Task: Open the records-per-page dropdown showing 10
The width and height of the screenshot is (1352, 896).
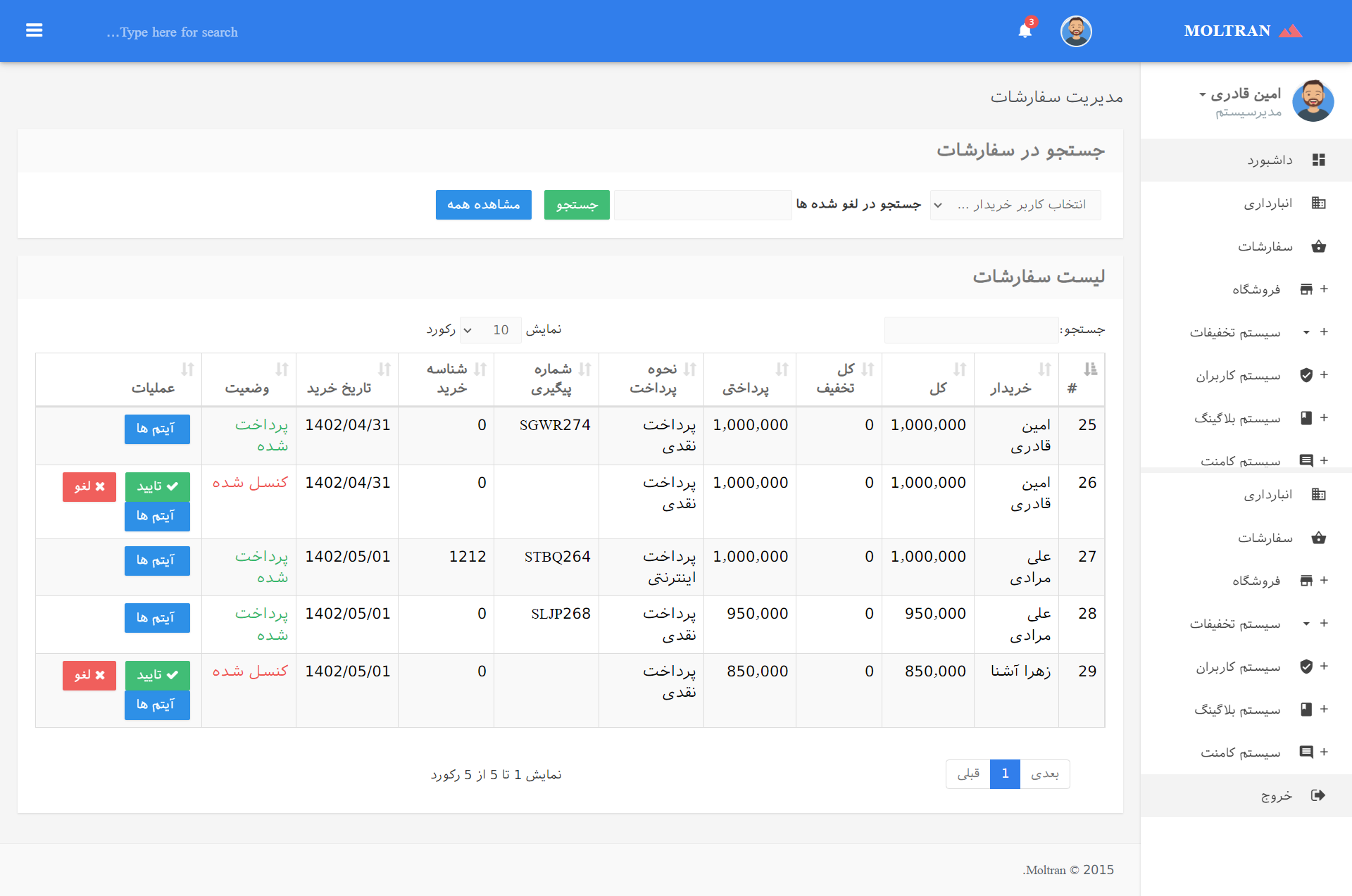Action: tap(490, 330)
